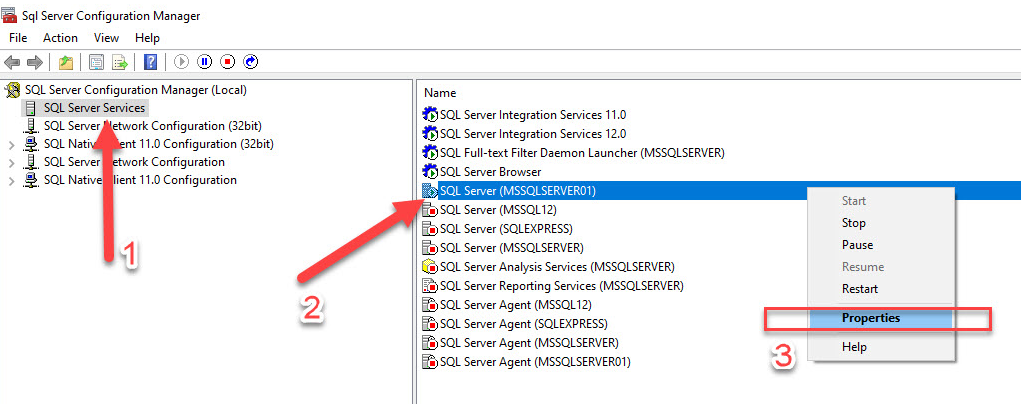Click icon of SQL Server Integration Services 12.0

pos(430,134)
